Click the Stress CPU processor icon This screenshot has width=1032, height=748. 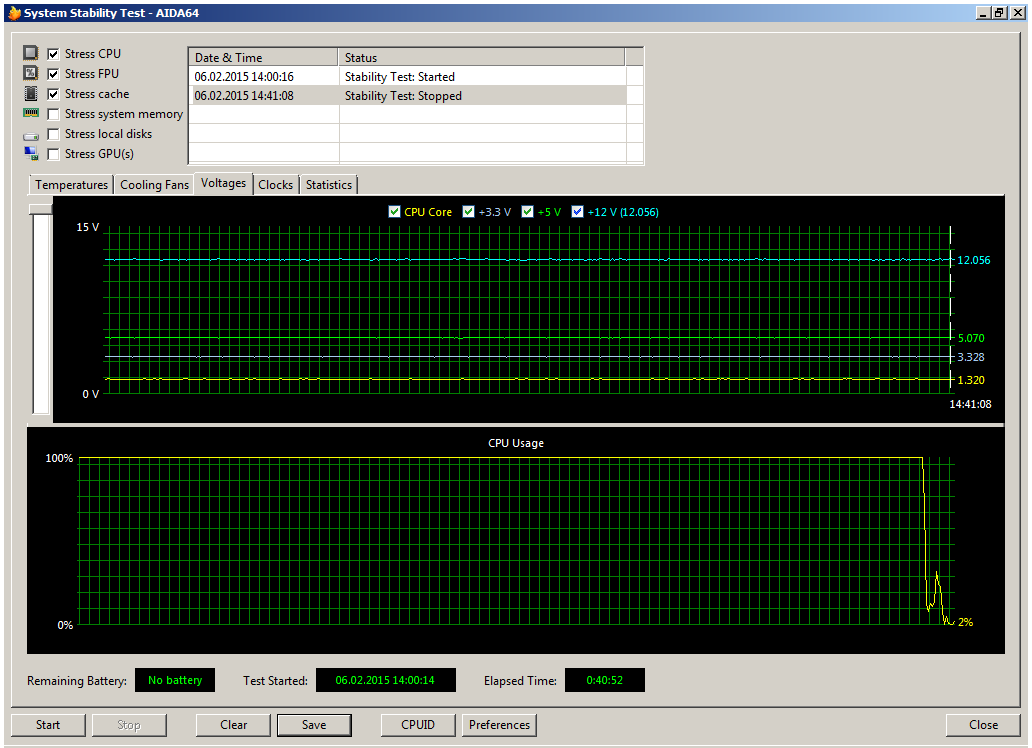pos(31,53)
